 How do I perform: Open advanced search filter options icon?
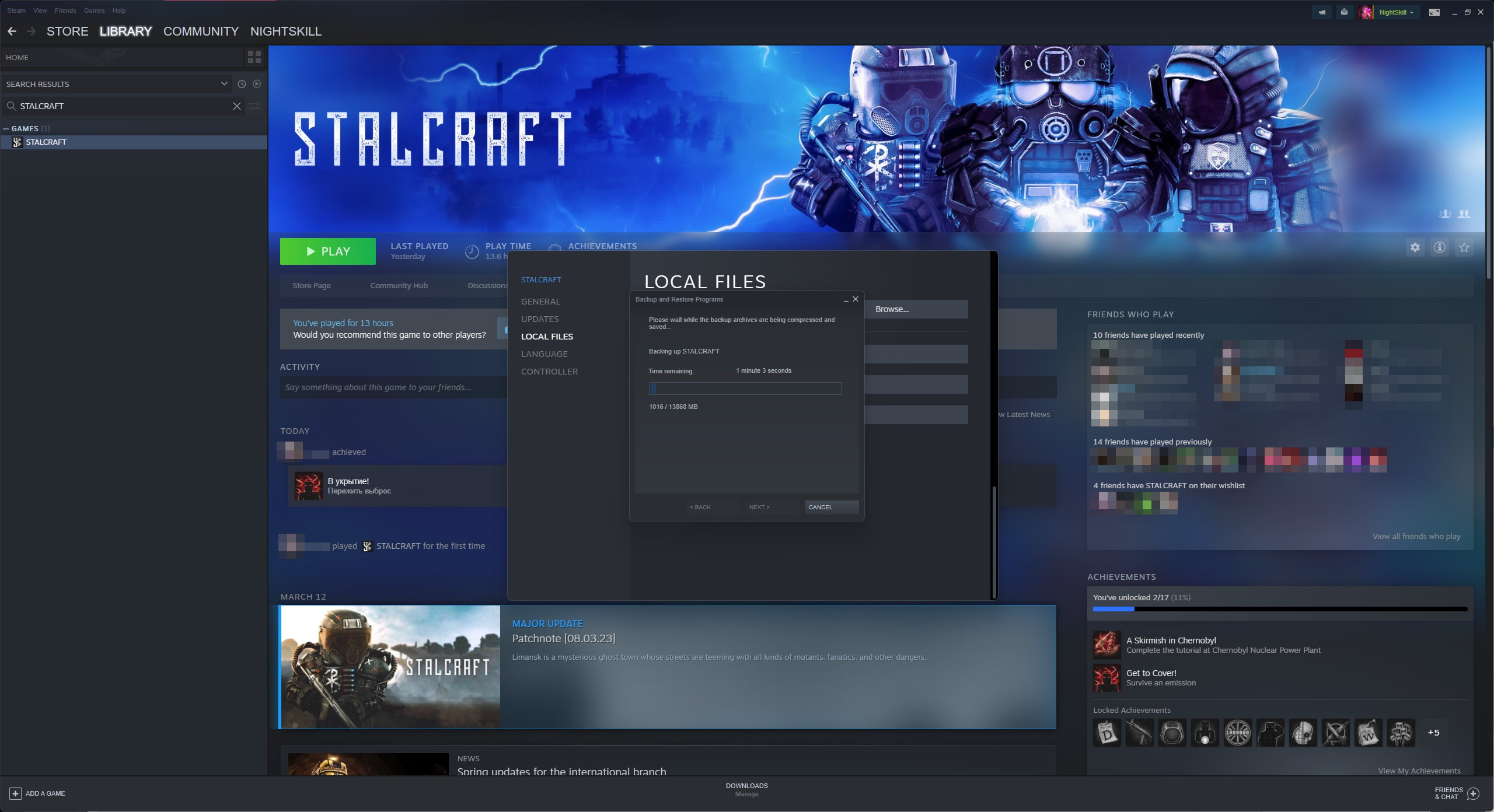254,106
